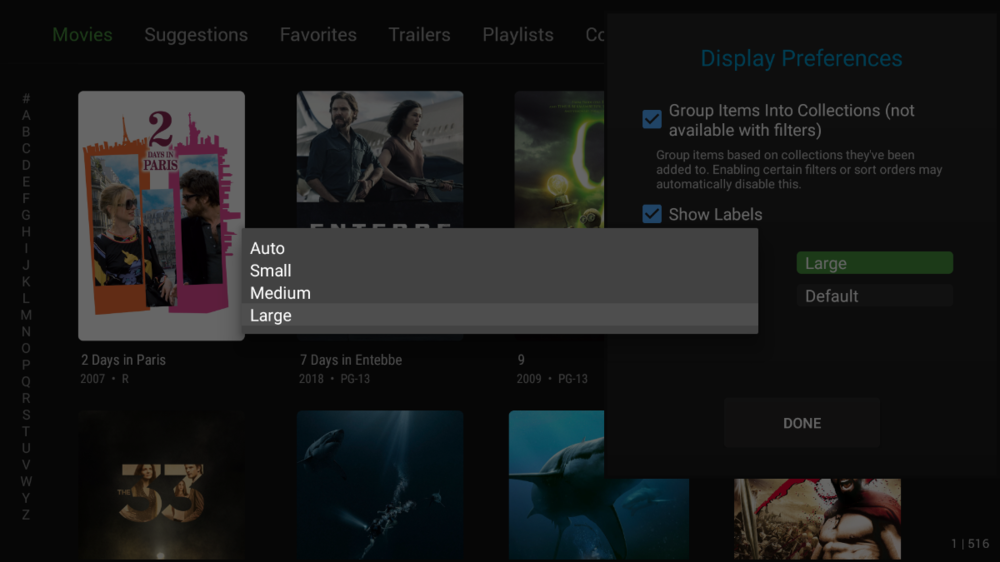This screenshot has width=1000, height=562.
Task: Open the green Large size combo box
Action: (x=874, y=263)
